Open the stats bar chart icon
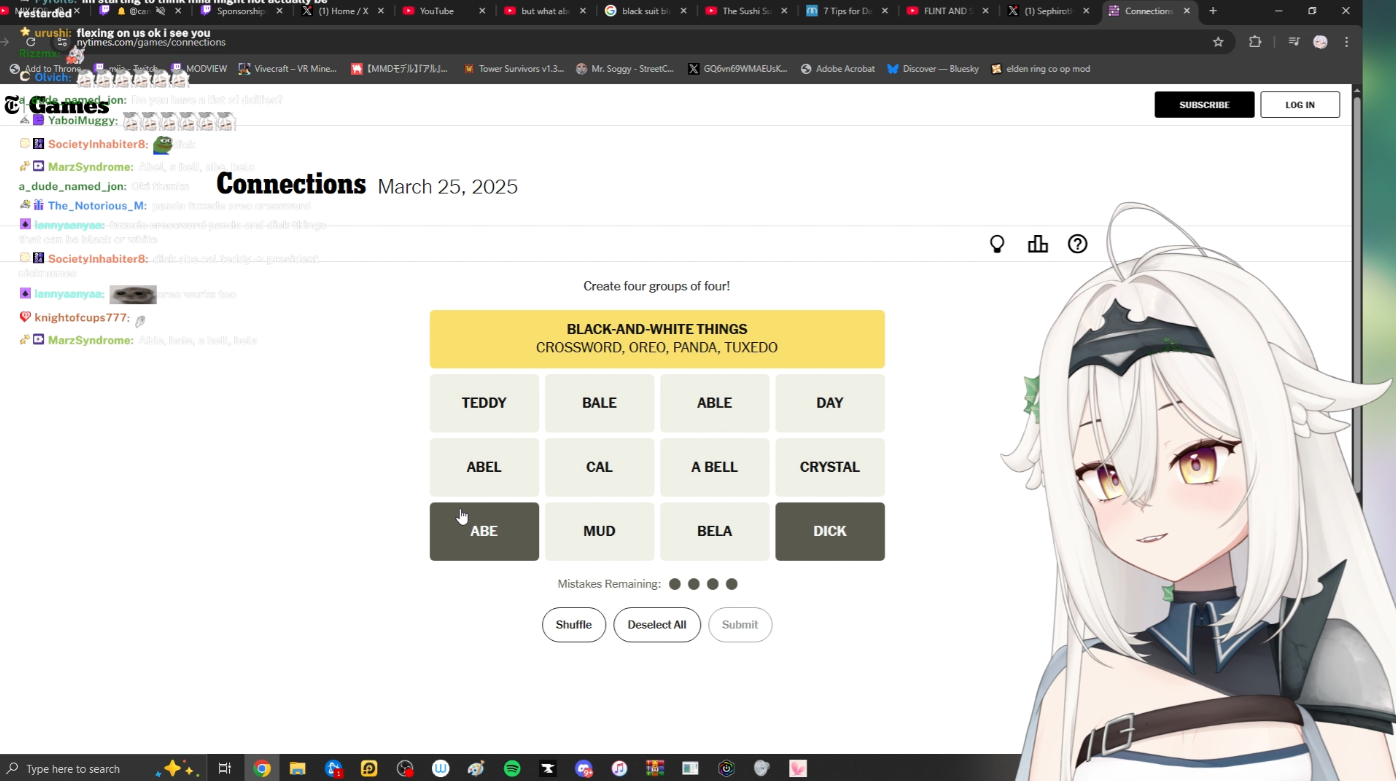1396x781 pixels. [x=1038, y=244]
